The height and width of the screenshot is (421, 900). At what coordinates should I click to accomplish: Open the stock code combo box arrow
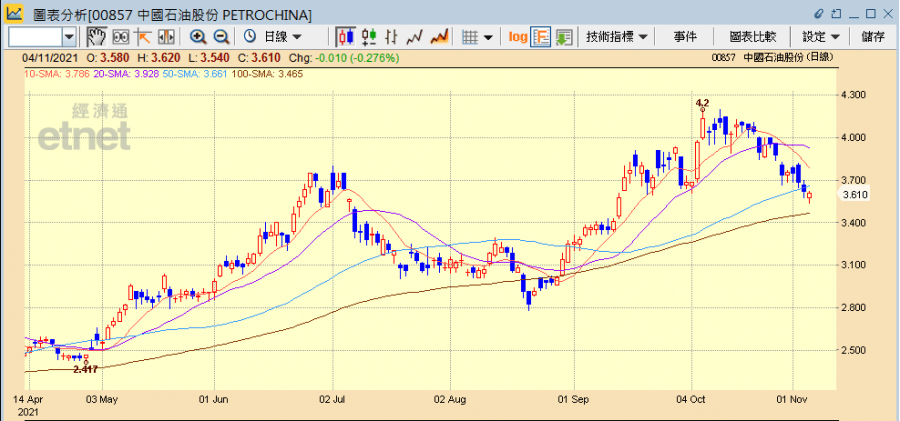point(69,37)
